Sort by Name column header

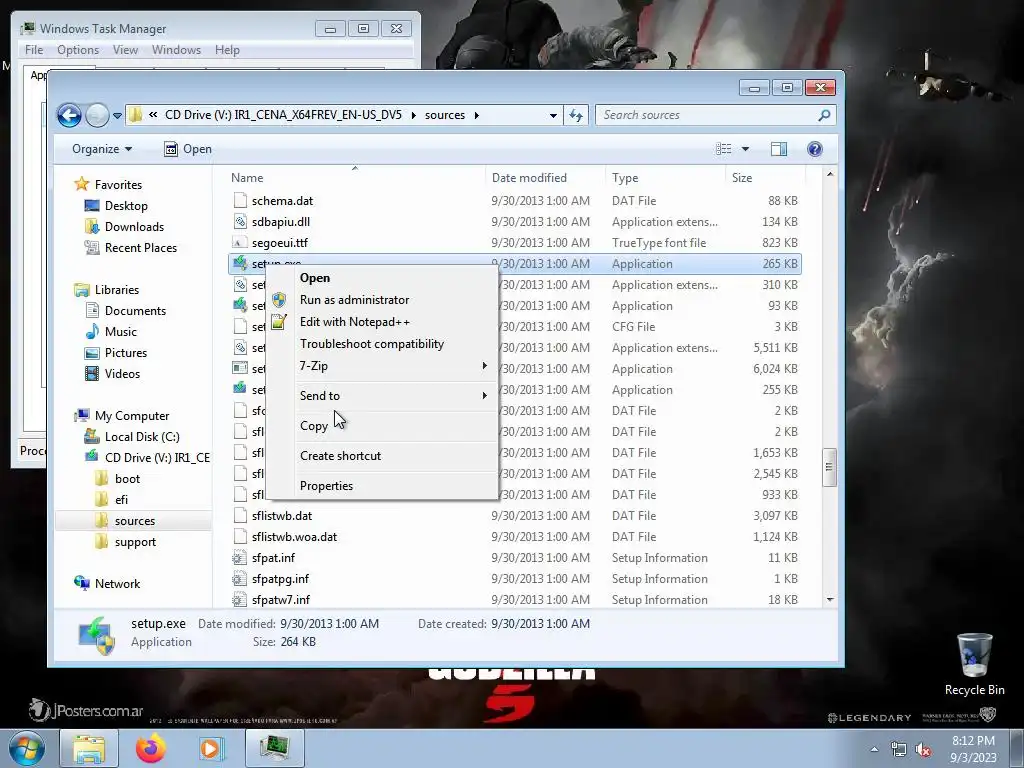(247, 178)
